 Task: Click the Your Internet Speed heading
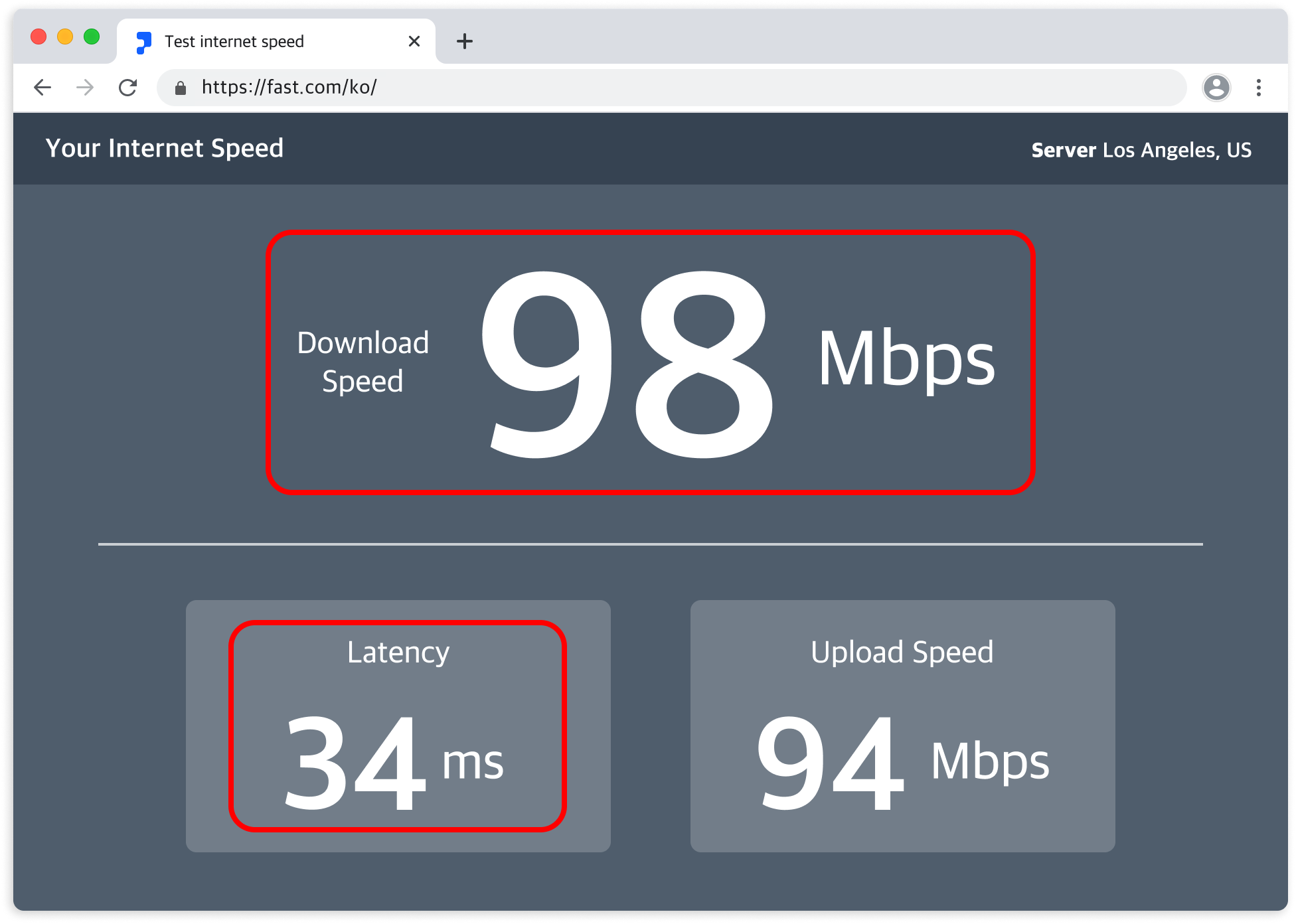165,149
